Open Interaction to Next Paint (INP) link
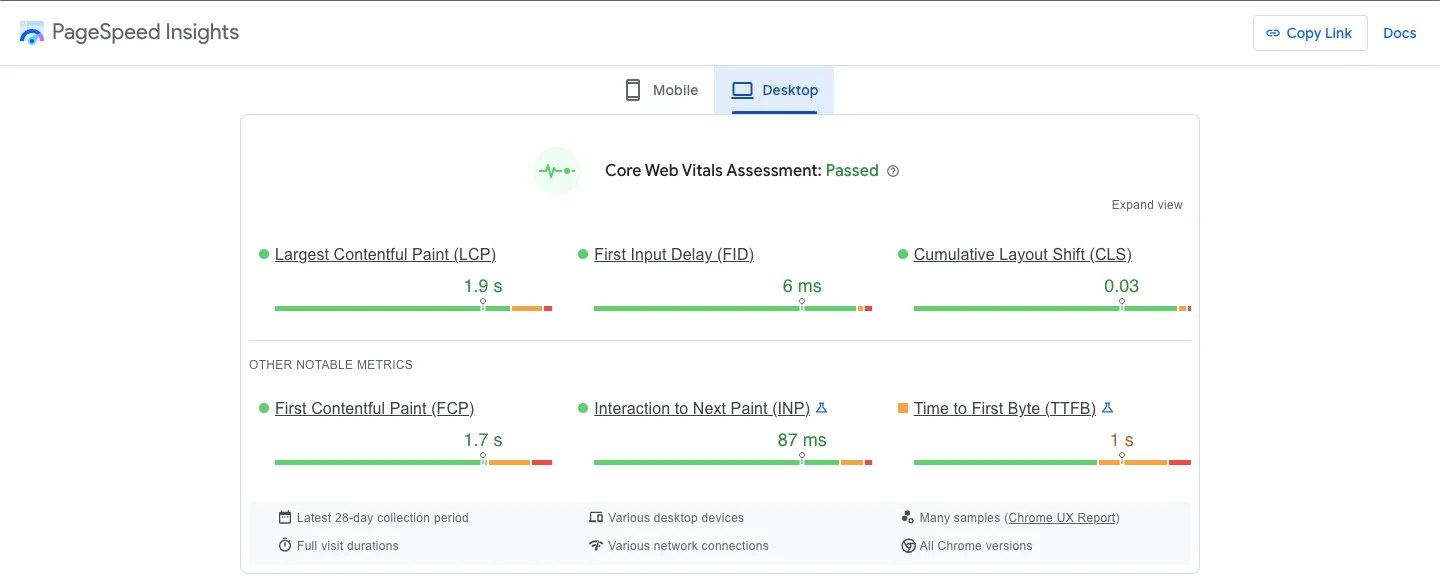Viewport: 1440px width, 576px height. click(x=703, y=409)
